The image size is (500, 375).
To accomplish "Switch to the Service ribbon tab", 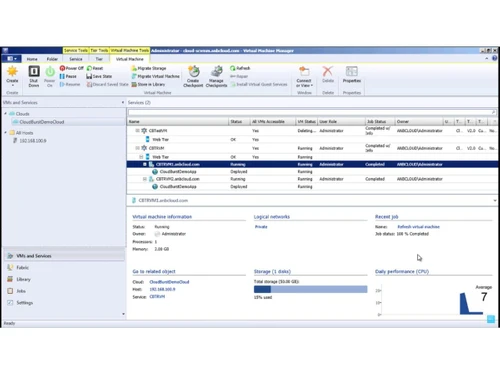I will (x=76, y=59).
